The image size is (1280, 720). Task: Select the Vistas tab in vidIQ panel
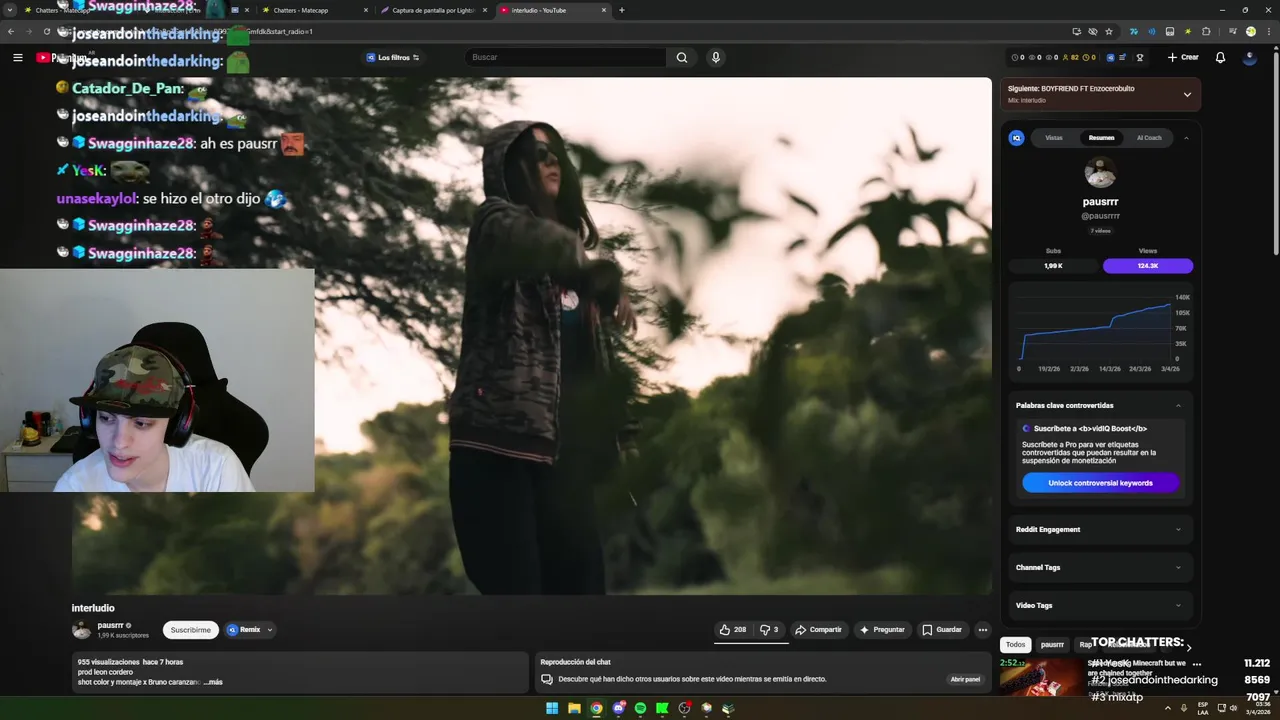coord(1054,138)
